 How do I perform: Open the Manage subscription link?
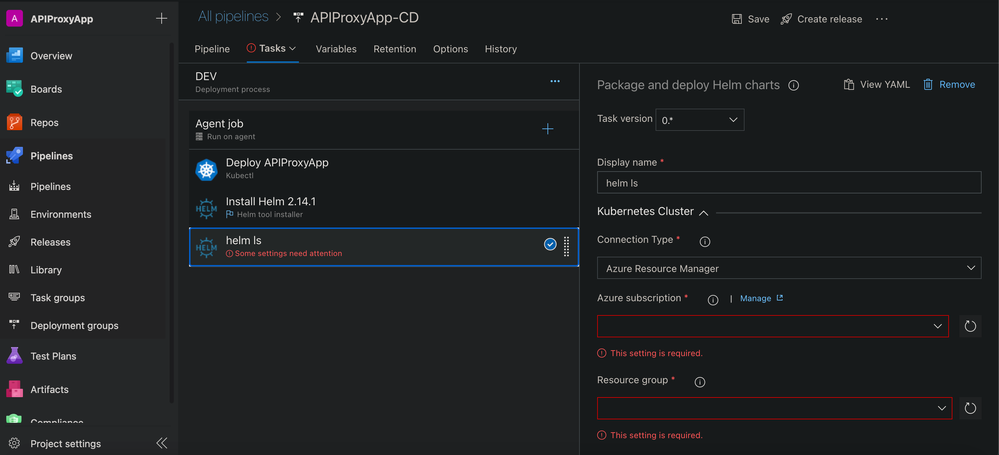point(761,298)
